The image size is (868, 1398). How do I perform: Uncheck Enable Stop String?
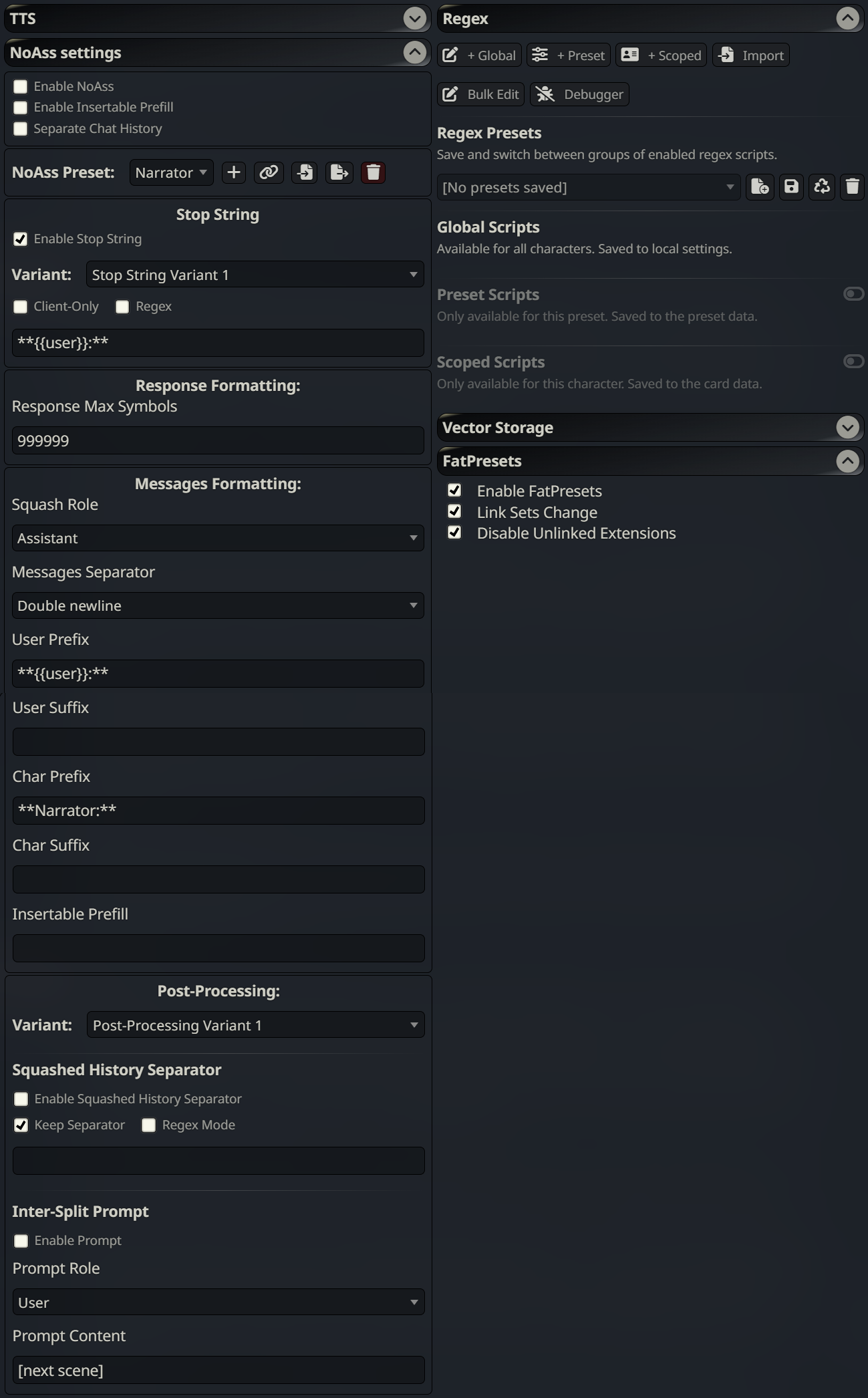[x=21, y=239]
